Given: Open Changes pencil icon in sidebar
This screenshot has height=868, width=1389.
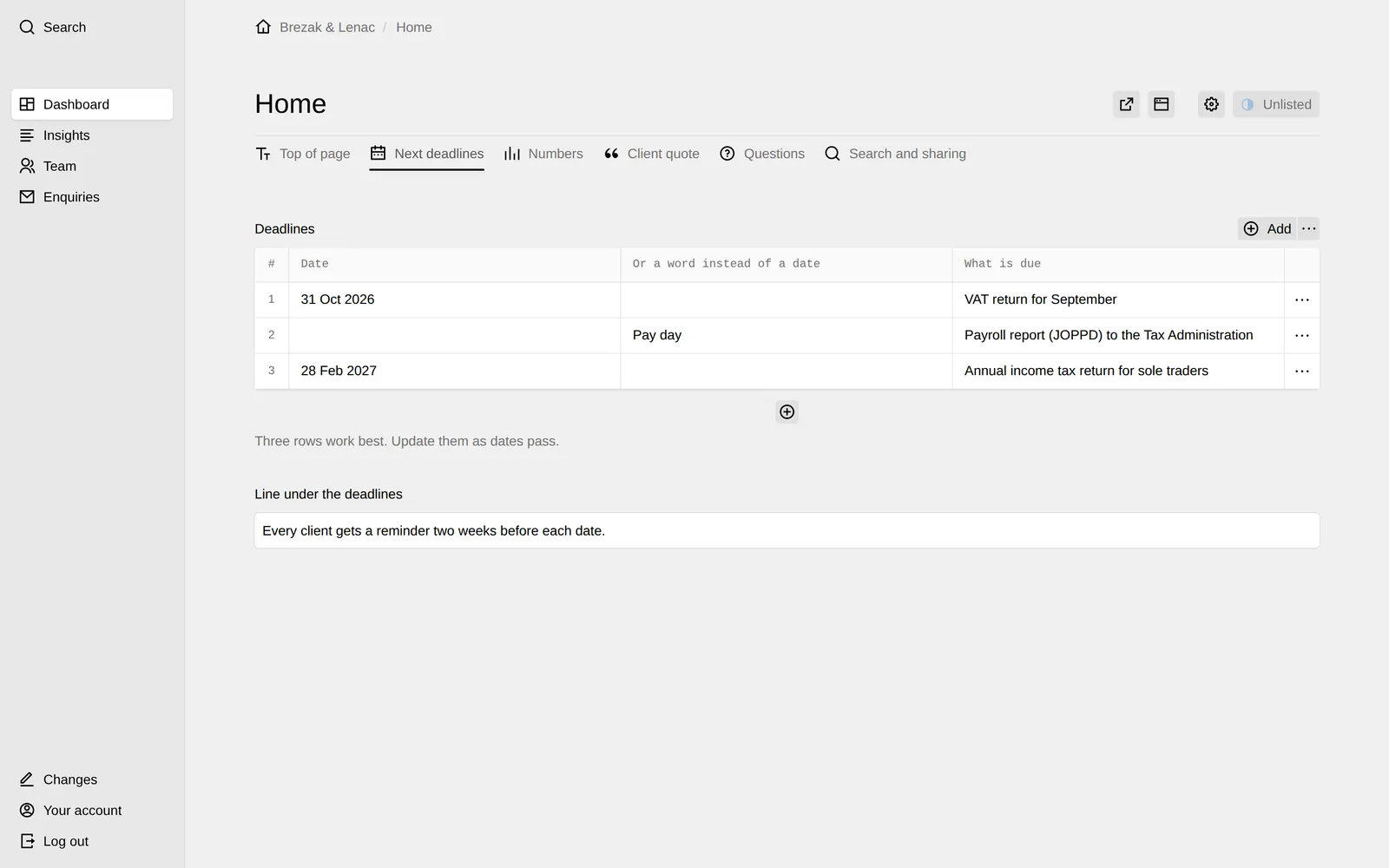Looking at the screenshot, I should (27, 779).
